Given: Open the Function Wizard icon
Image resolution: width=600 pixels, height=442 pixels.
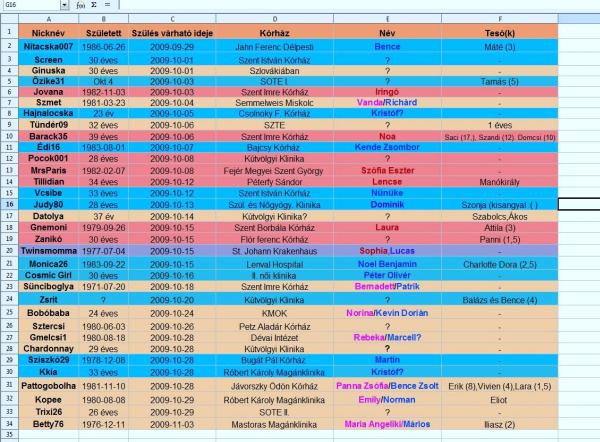Looking at the screenshot, I should (x=80, y=6).
